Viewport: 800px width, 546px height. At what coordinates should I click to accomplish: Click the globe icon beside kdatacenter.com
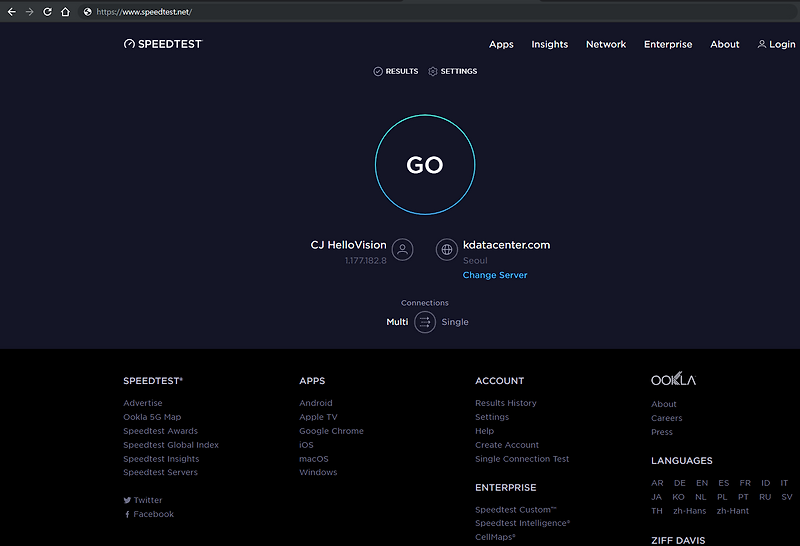(446, 250)
